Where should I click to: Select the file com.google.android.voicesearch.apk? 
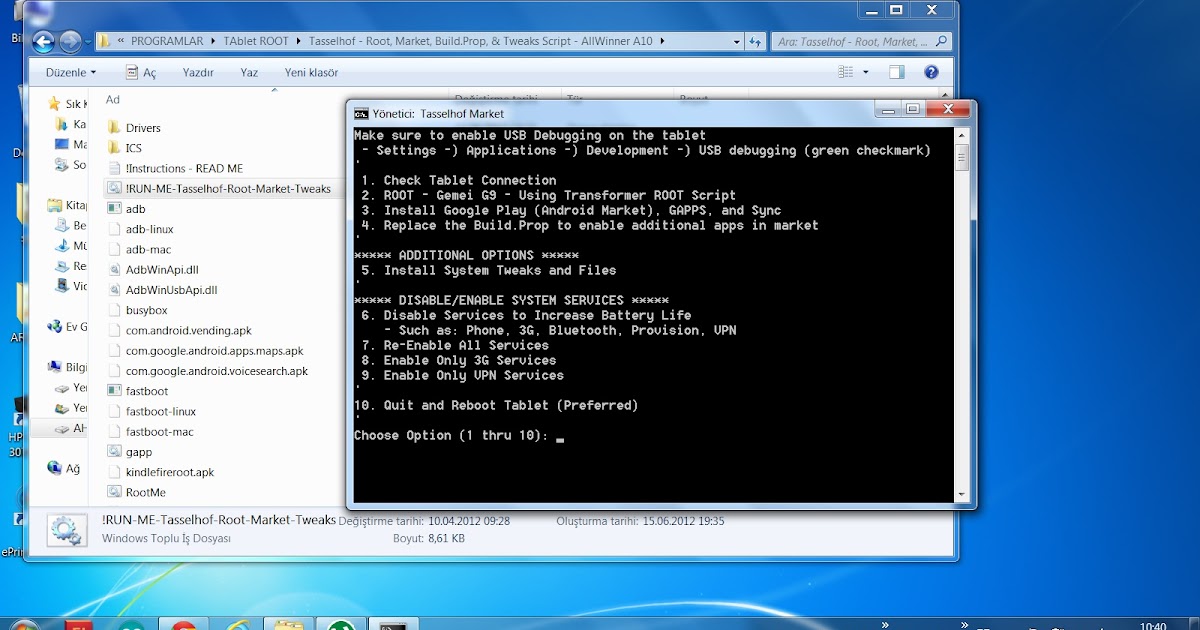tap(217, 371)
